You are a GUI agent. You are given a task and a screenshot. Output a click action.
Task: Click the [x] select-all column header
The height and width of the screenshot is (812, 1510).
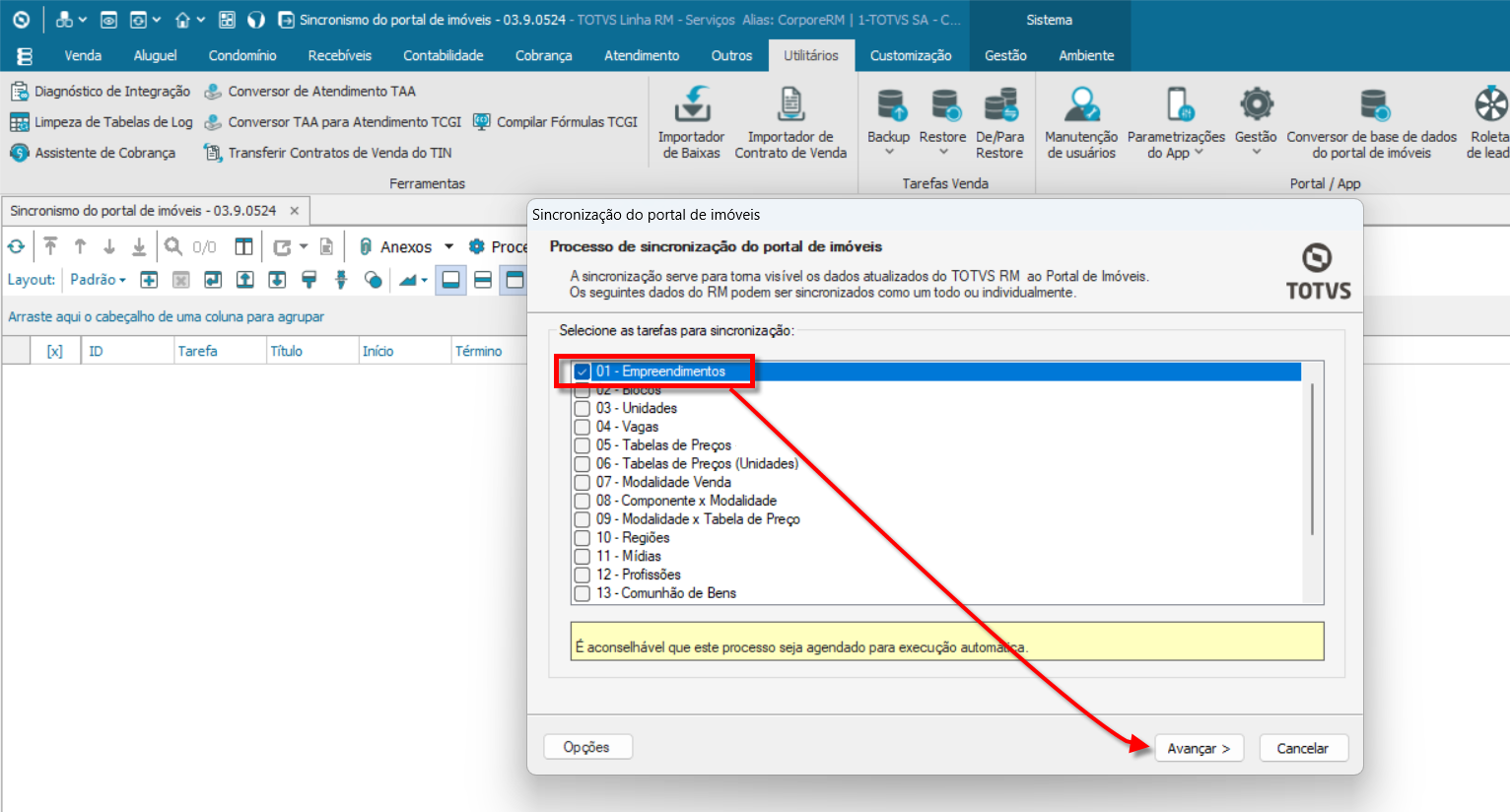[x=55, y=351]
